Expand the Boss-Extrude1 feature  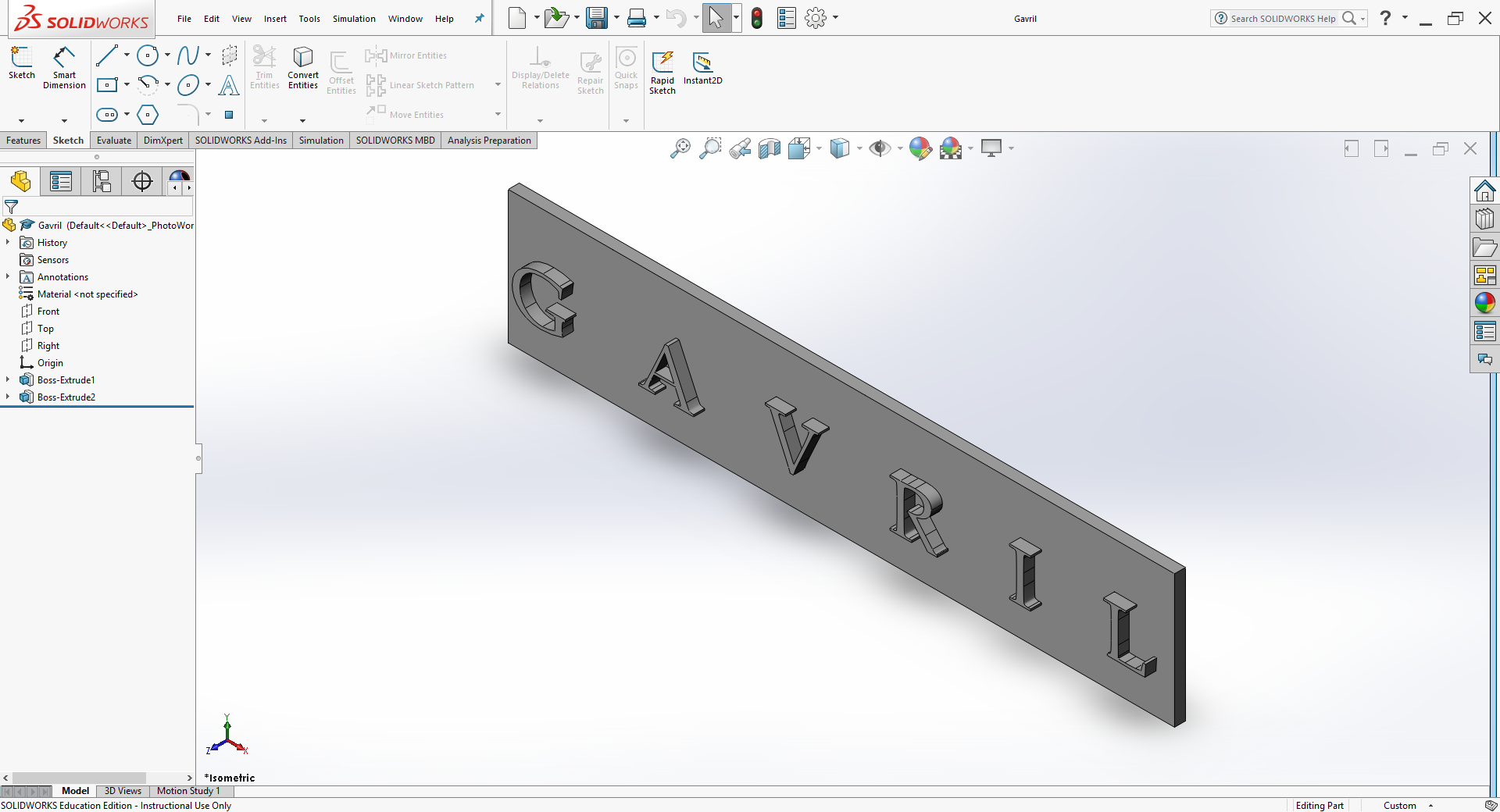8,380
